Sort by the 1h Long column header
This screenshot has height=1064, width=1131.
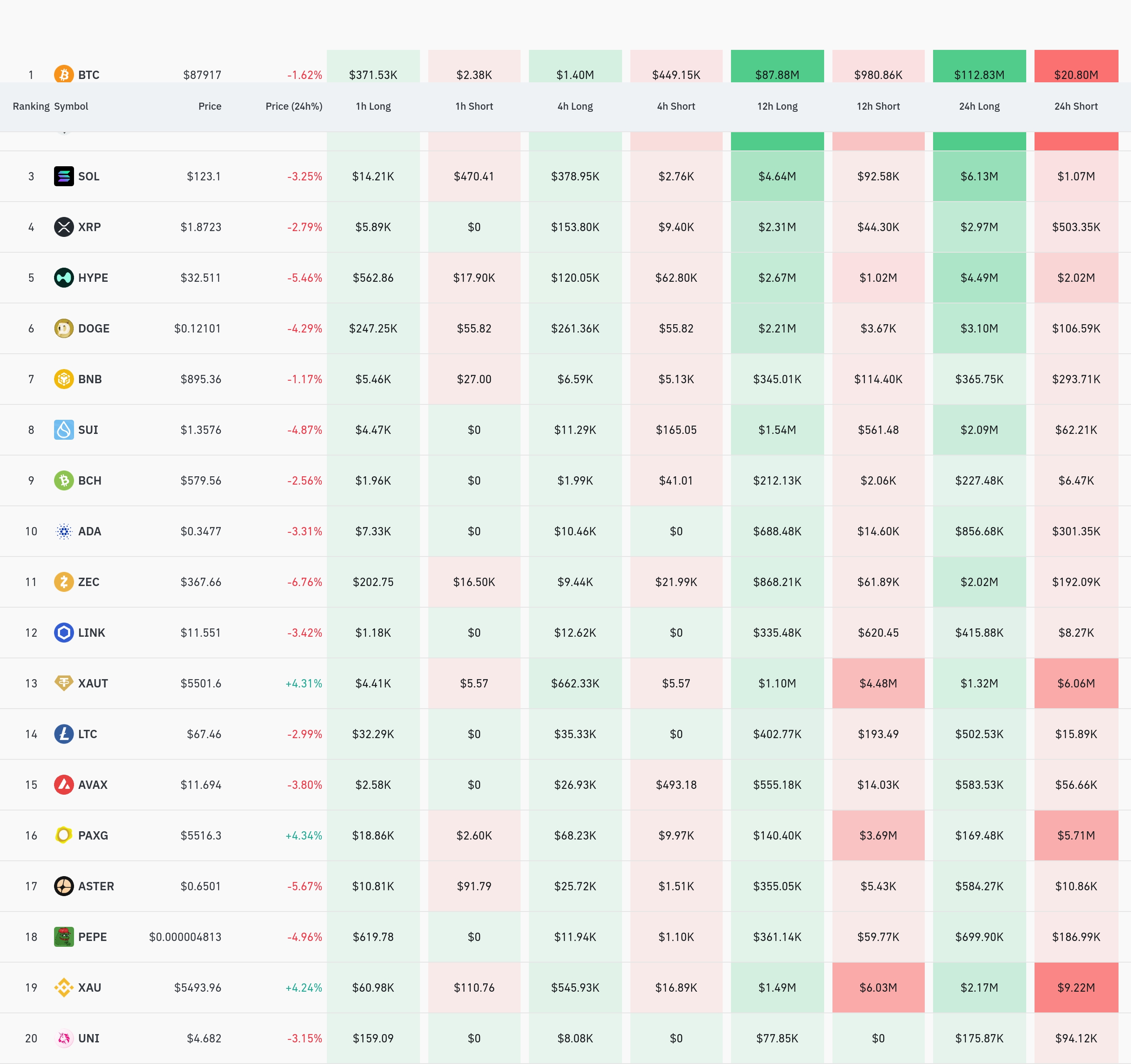373,106
